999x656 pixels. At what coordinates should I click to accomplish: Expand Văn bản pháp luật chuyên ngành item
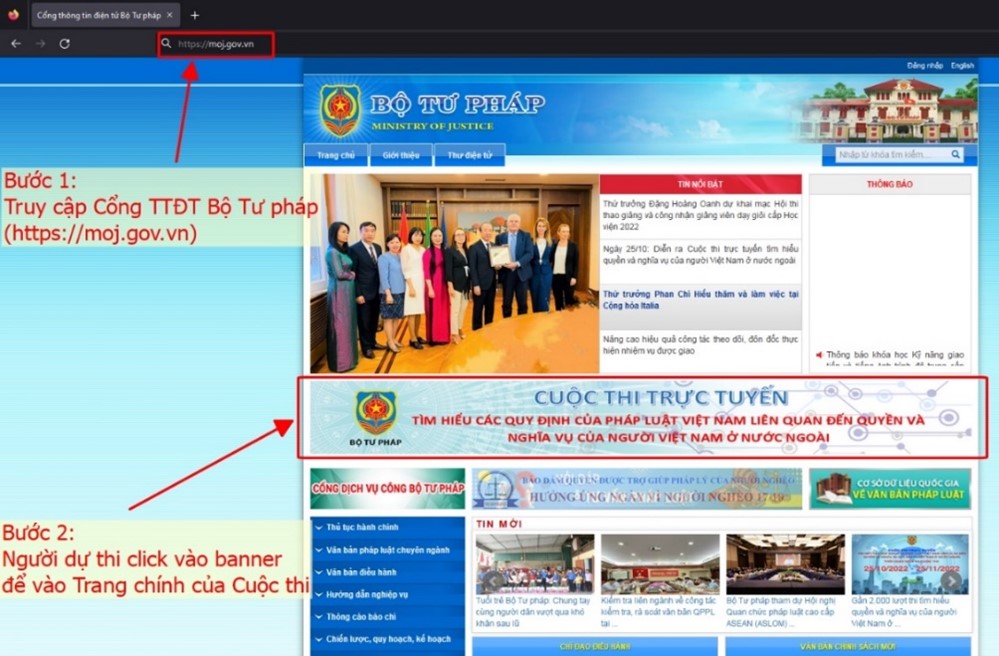pos(386,550)
